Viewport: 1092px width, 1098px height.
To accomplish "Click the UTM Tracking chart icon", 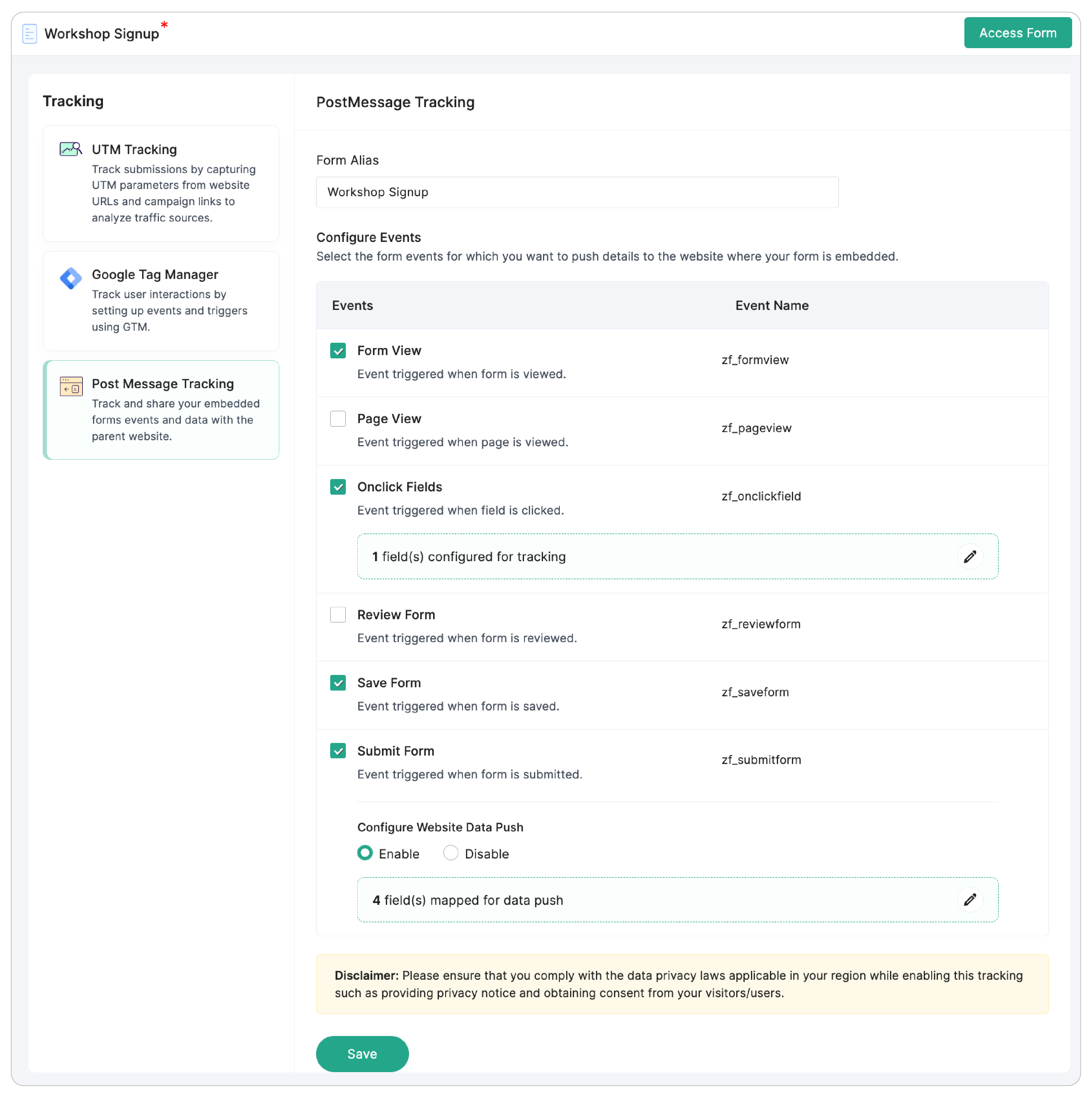I will 71,149.
